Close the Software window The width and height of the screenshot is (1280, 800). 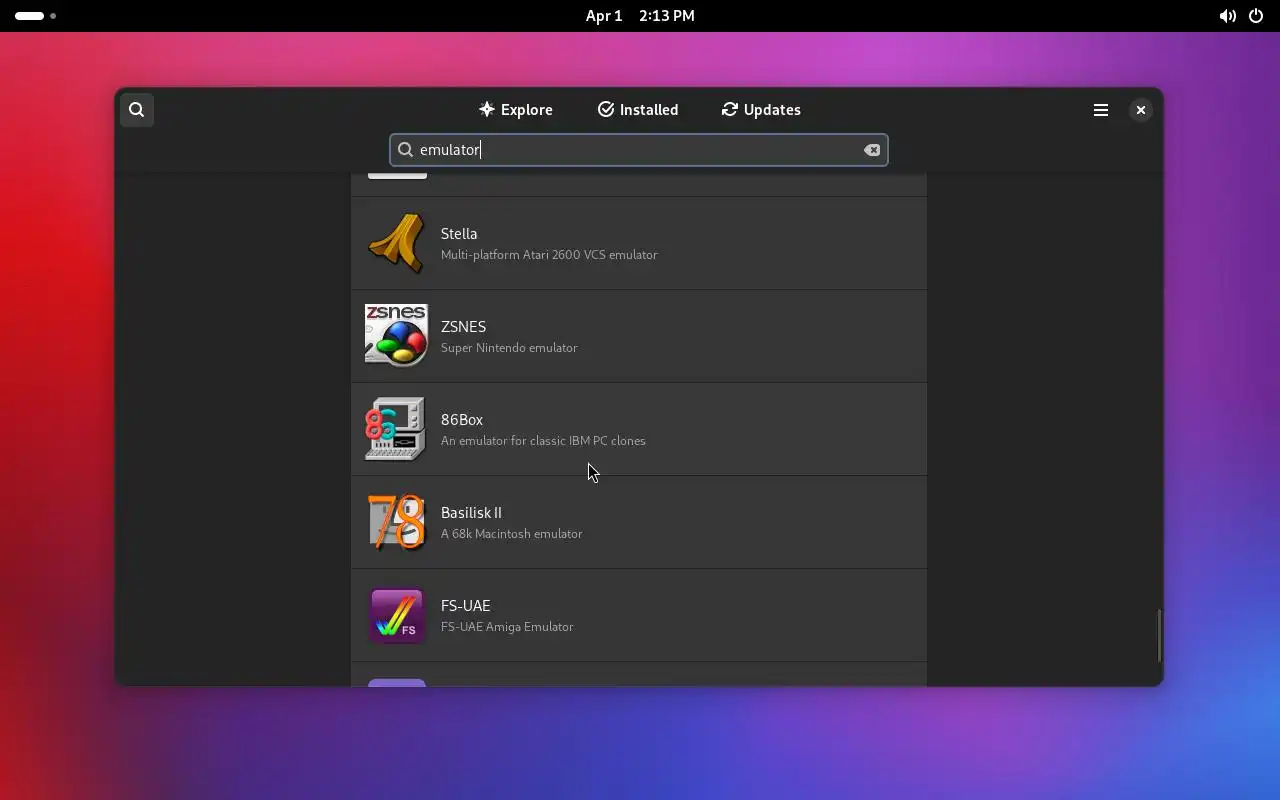click(x=1141, y=110)
